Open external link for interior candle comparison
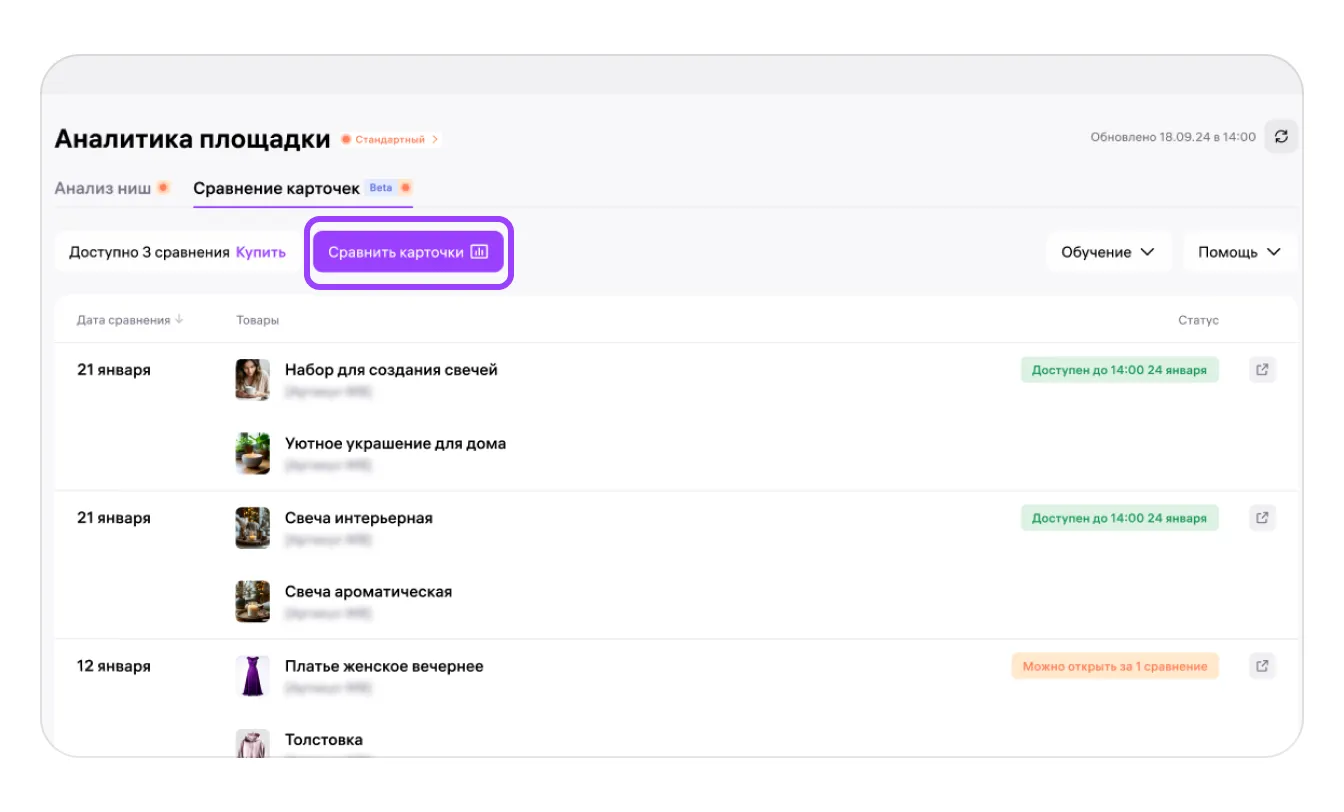The height and width of the screenshot is (812, 1344). [x=1262, y=518]
